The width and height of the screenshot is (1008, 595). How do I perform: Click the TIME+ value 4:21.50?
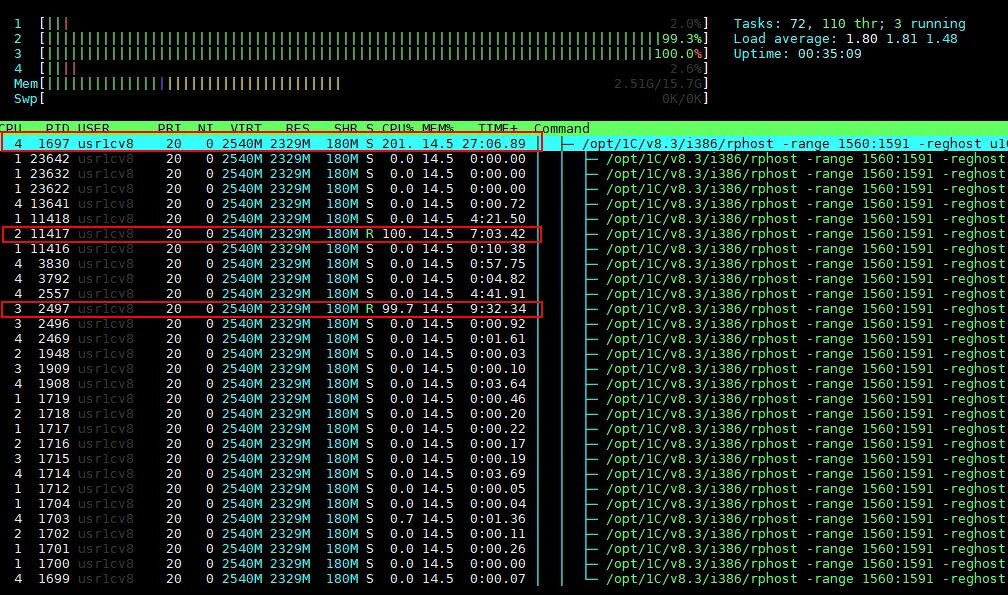pyautogui.click(x=498, y=218)
